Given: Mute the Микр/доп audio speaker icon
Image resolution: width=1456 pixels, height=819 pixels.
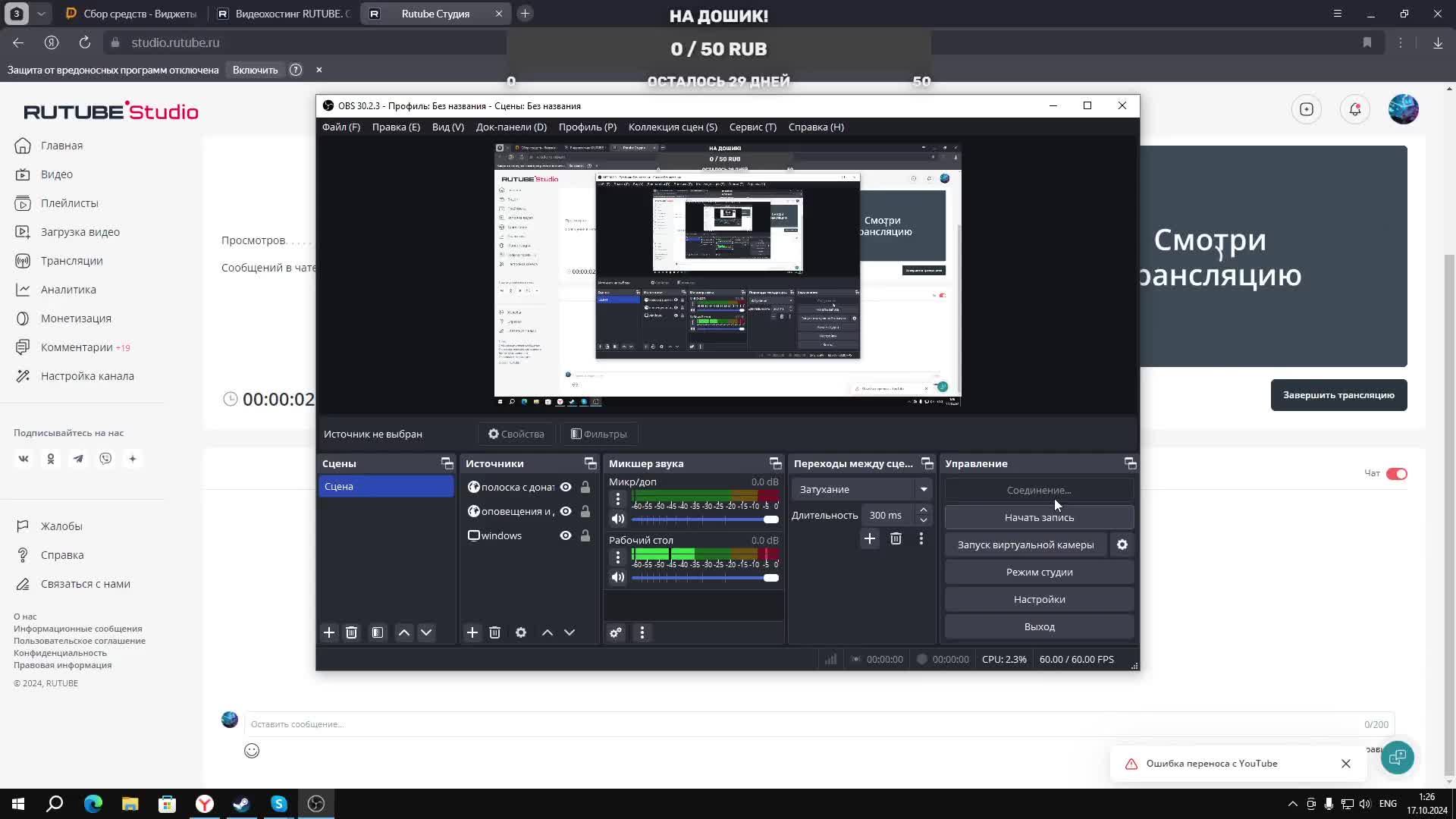Looking at the screenshot, I should 618,519.
